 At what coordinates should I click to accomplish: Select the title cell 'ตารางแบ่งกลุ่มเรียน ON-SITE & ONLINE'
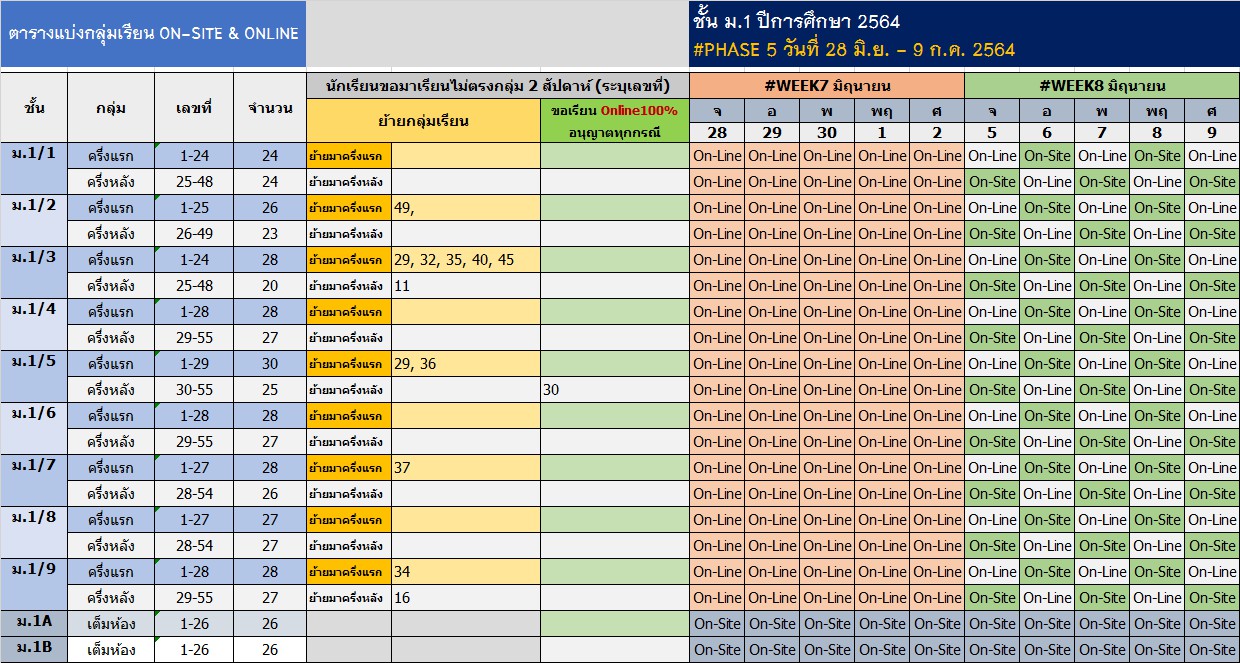[153, 34]
